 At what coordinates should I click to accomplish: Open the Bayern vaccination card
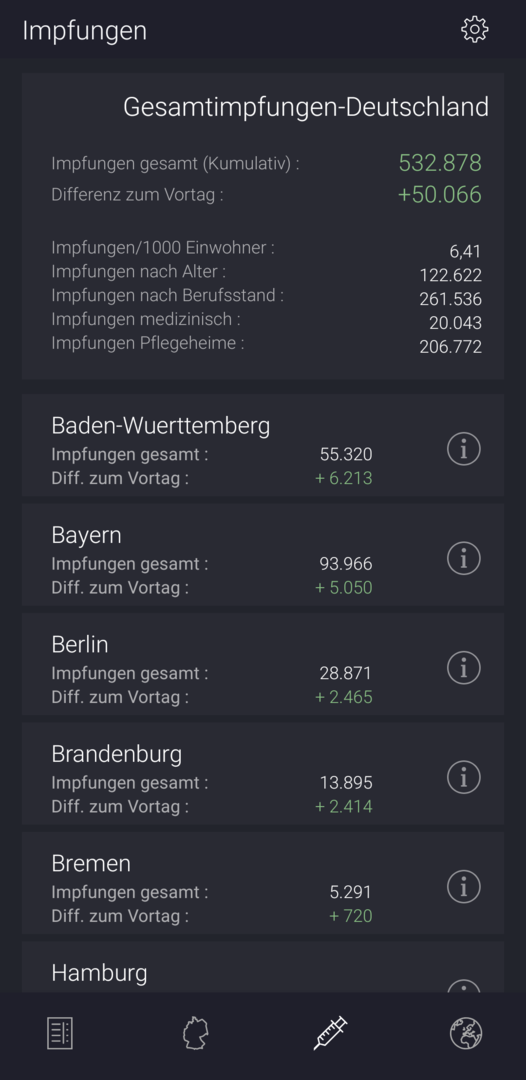coord(263,554)
